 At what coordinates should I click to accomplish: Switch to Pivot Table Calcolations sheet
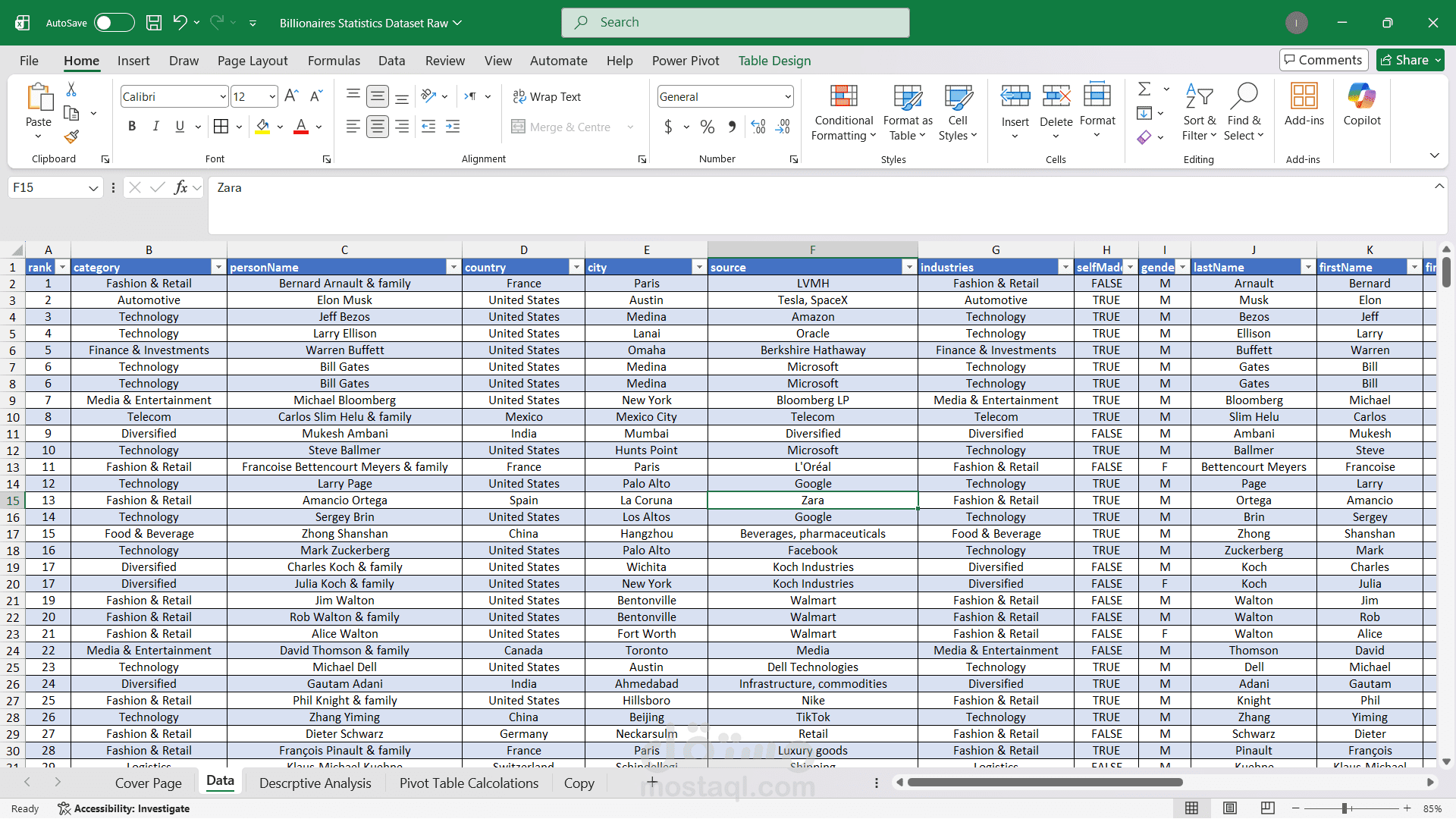click(469, 783)
